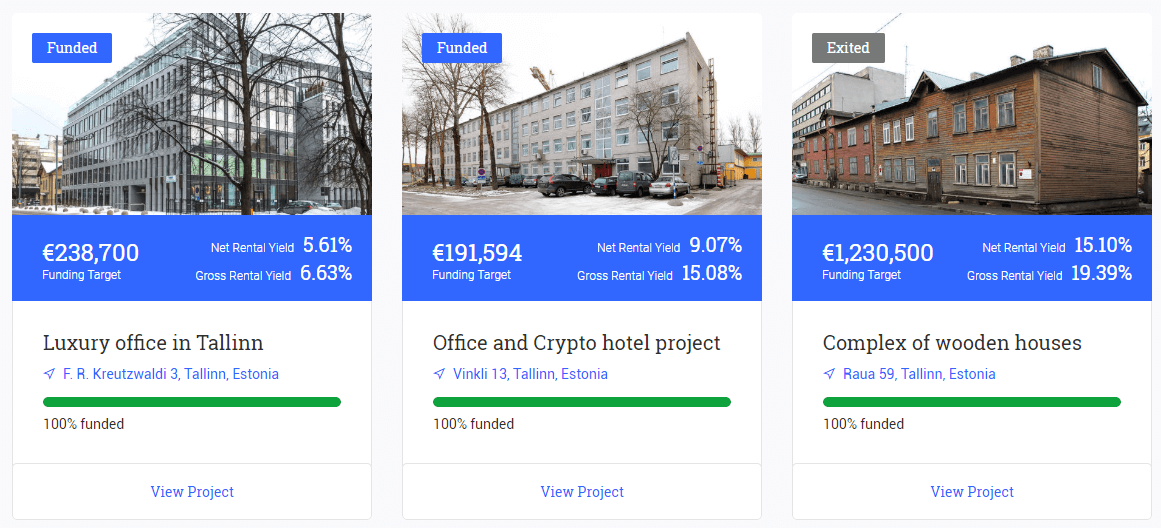Click the Luxury office in Tallinn title

[153, 343]
